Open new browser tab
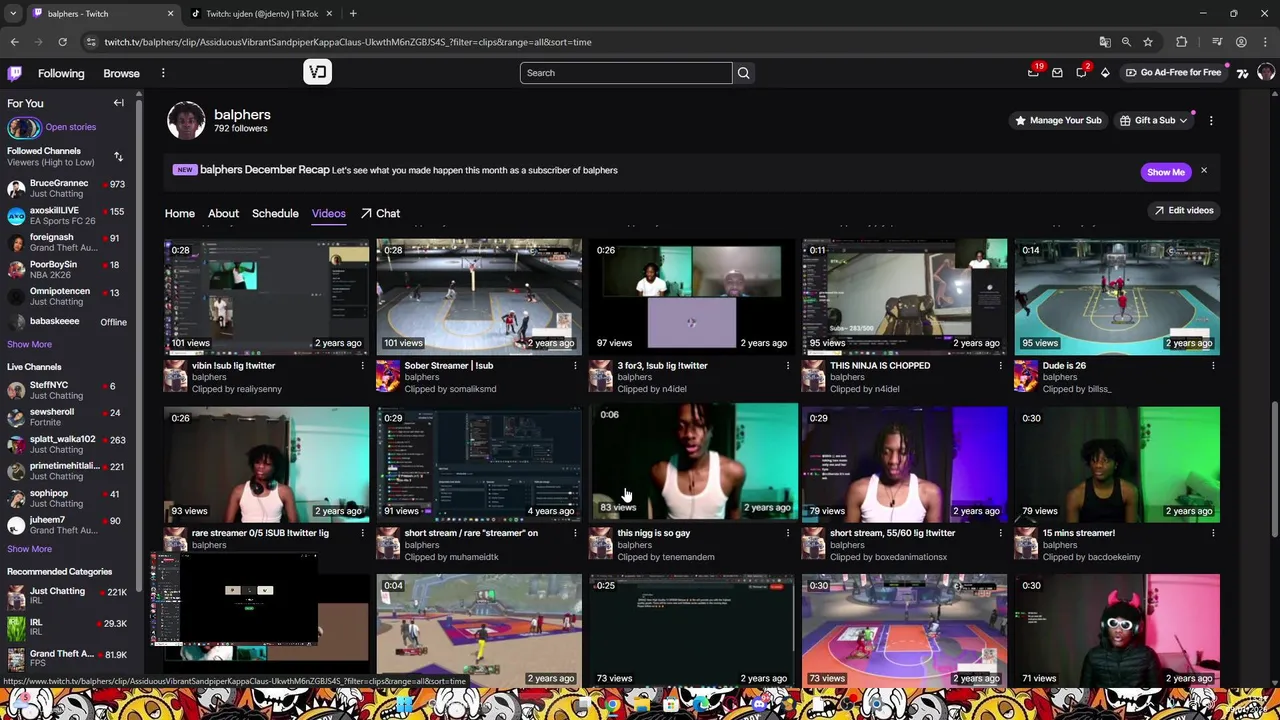 [x=353, y=13]
